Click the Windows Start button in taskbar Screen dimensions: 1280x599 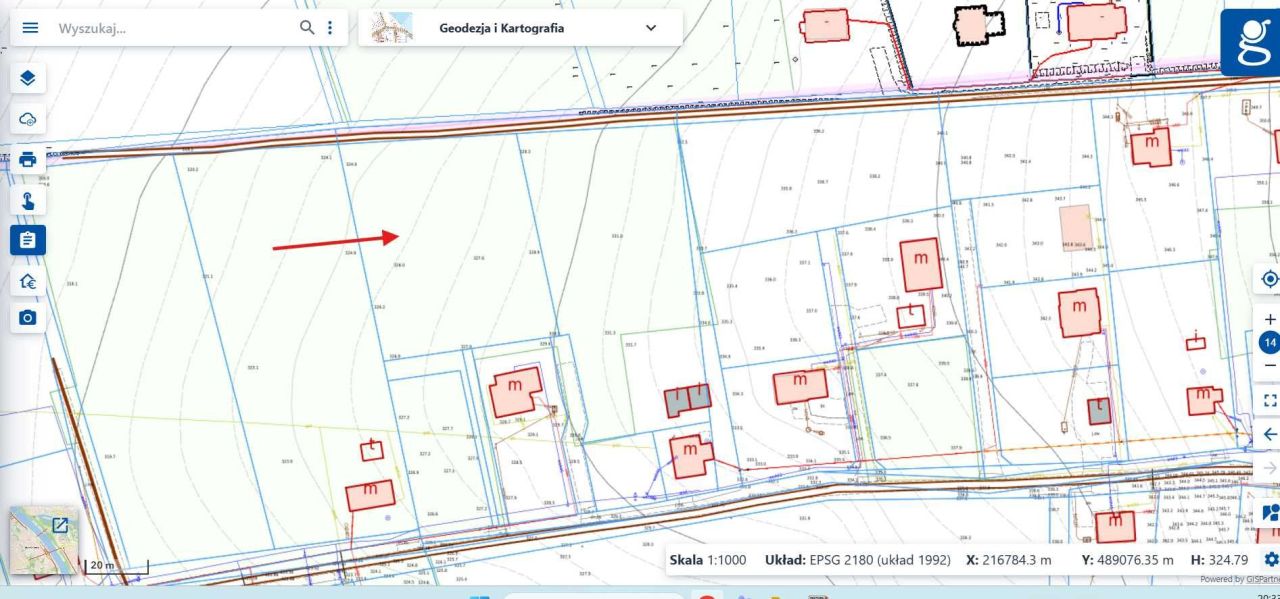coord(480,596)
